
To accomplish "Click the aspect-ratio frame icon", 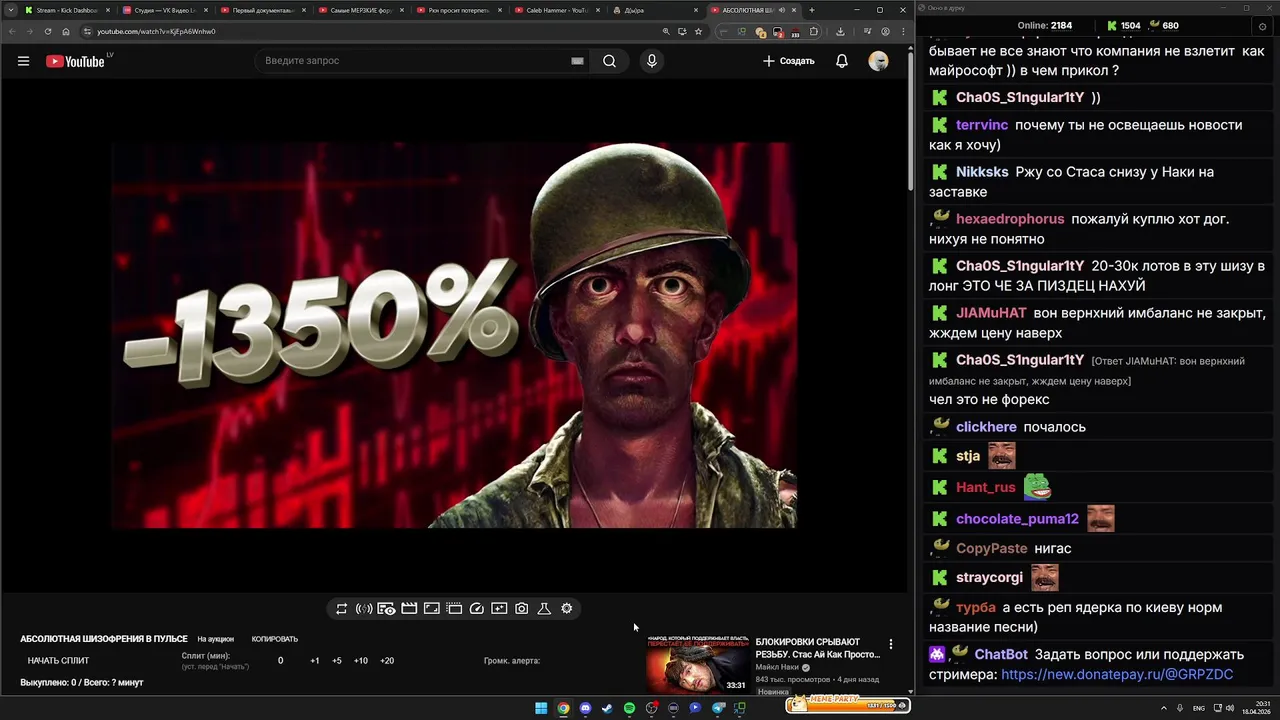I will (x=432, y=608).
